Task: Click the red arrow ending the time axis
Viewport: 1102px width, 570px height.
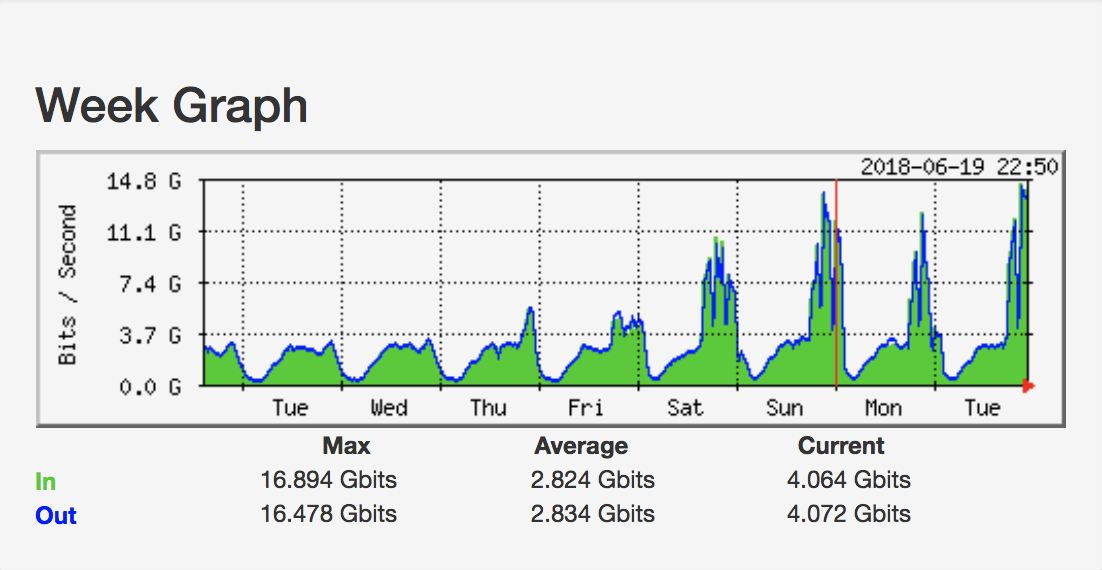Action: click(x=1028, y=386)
